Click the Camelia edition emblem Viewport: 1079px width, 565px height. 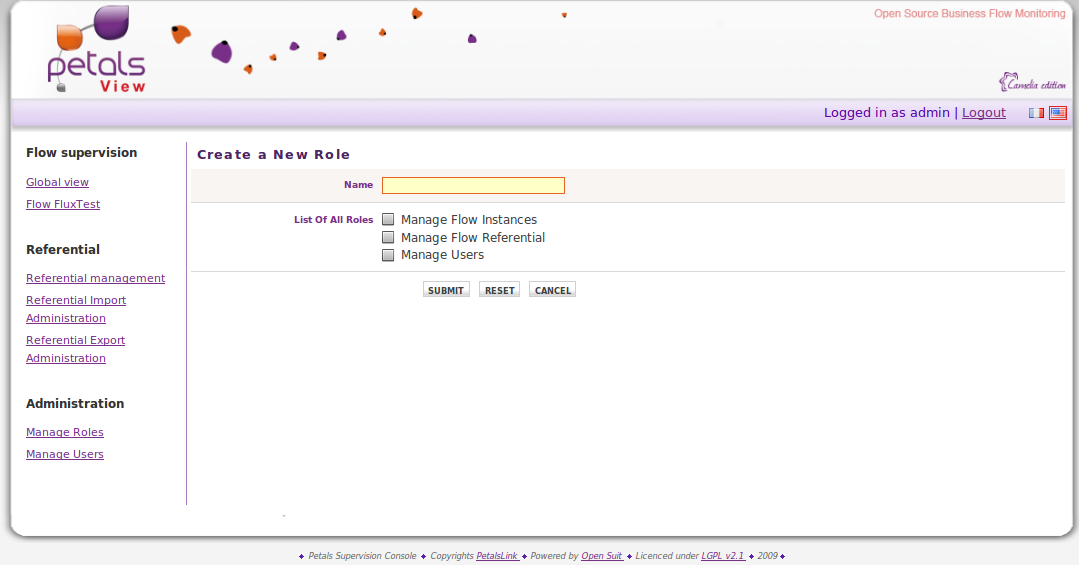[x=1032, y=83]
